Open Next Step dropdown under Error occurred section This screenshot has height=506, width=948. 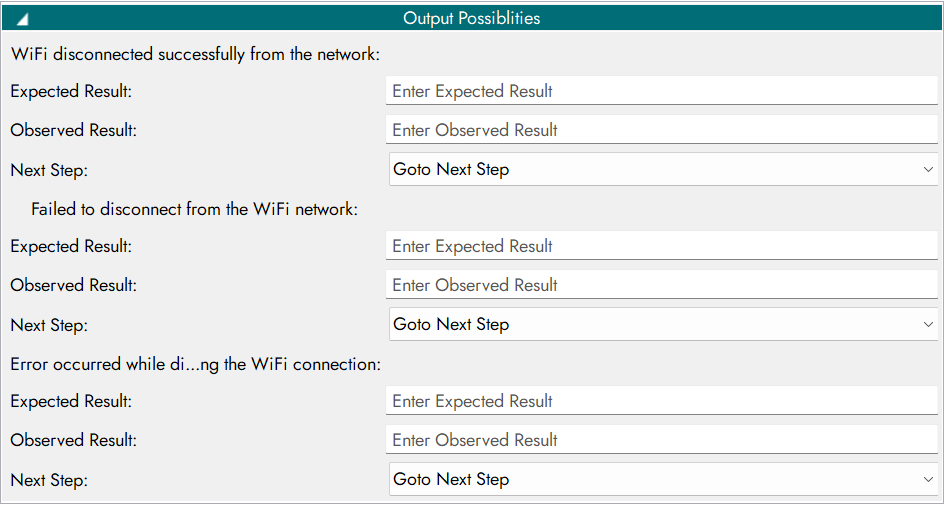pyautogui.click(x=662, y=480)
